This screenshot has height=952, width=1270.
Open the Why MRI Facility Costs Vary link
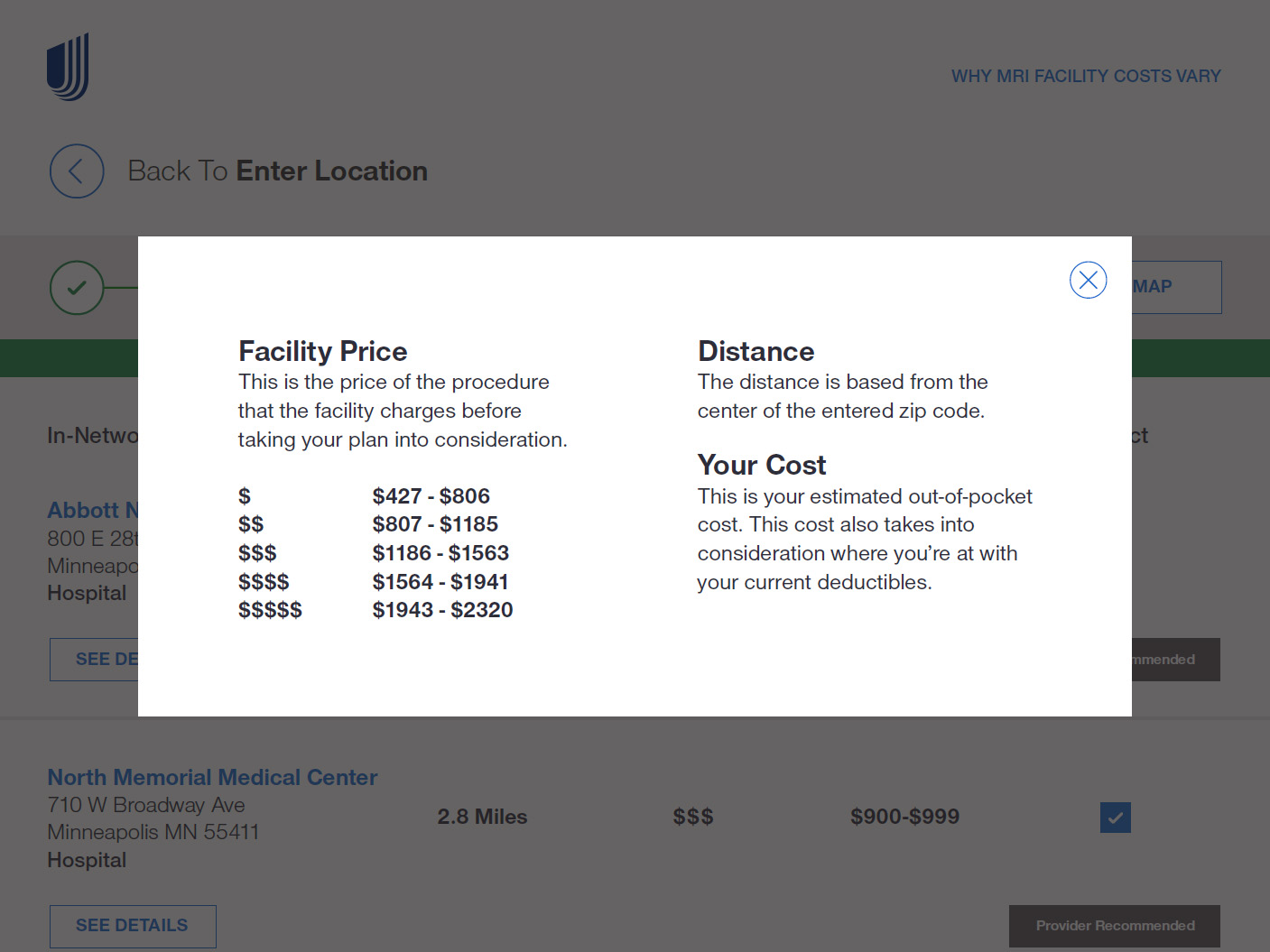(x=1086, y=77)
